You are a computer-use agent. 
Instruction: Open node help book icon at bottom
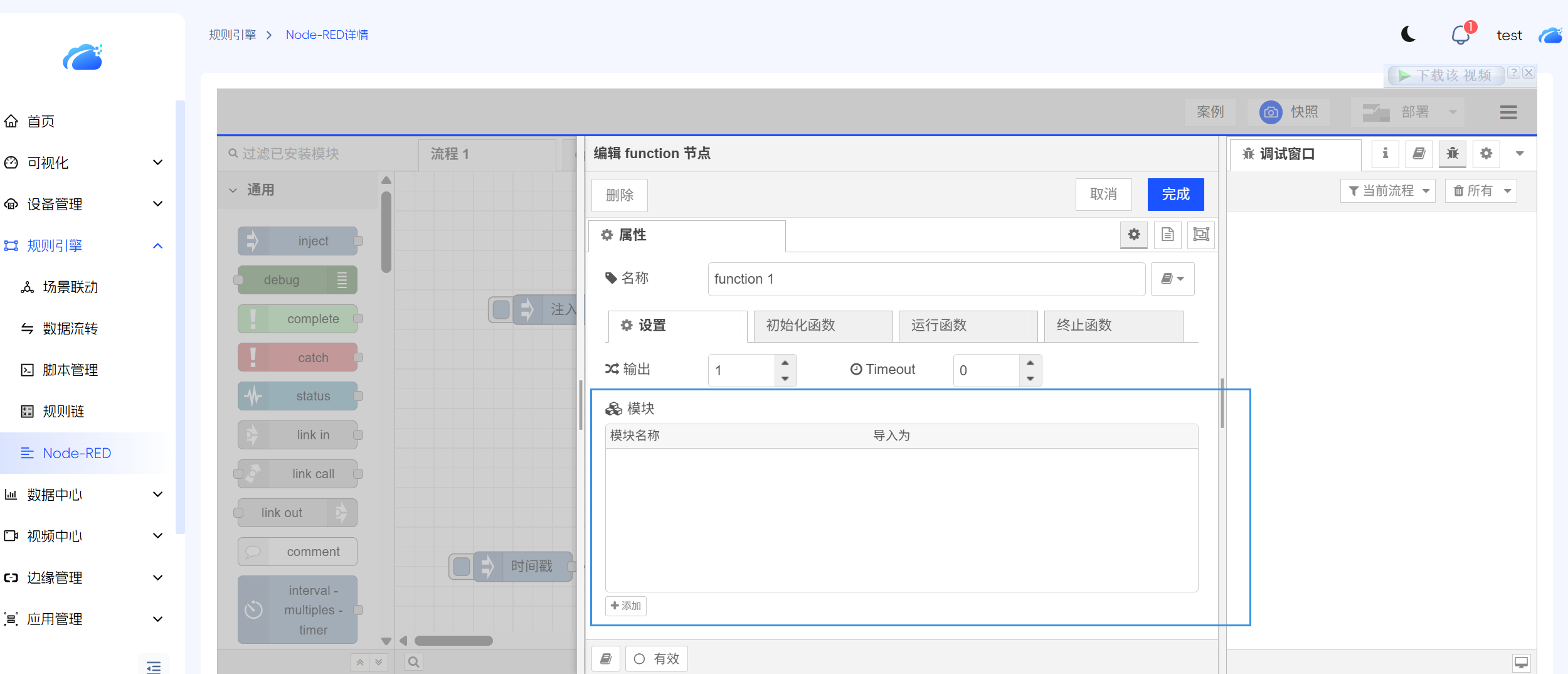[x=606, y=659]
